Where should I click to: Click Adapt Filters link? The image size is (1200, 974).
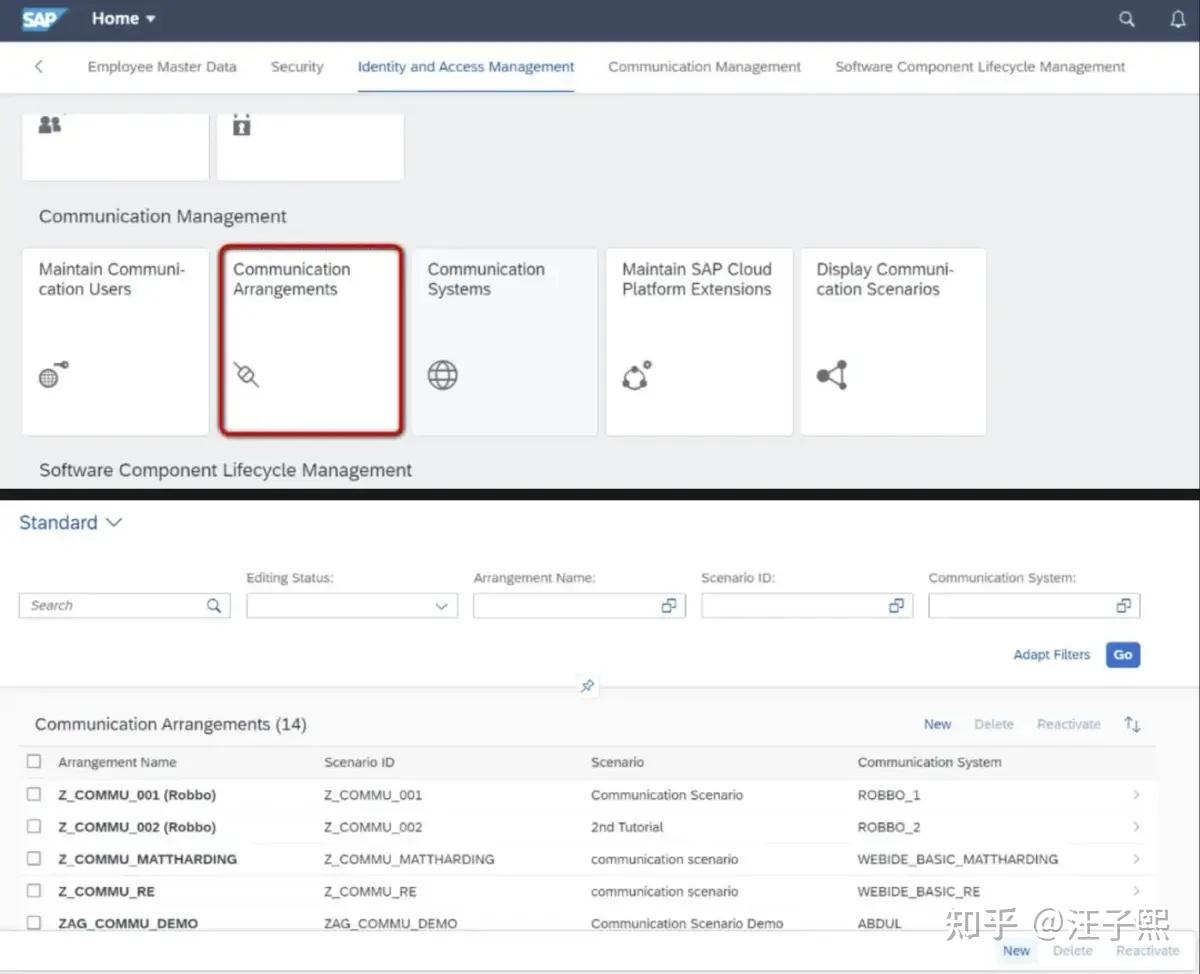coord(1052,655)
